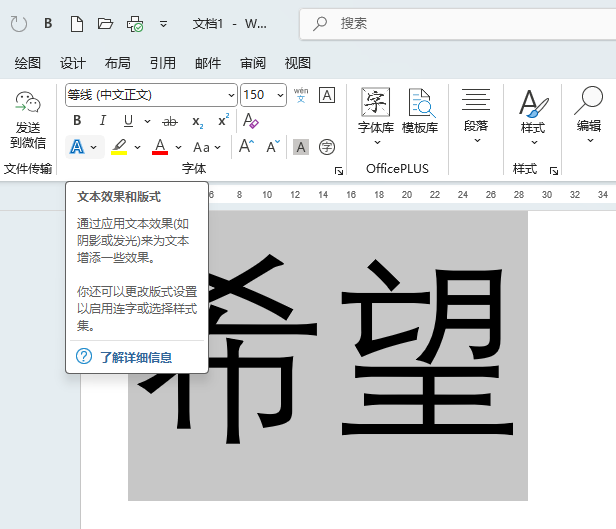This screenshot has height=529, width=616.
Task: Click the bold B quick access icon
Action: [x=48, y=24]
